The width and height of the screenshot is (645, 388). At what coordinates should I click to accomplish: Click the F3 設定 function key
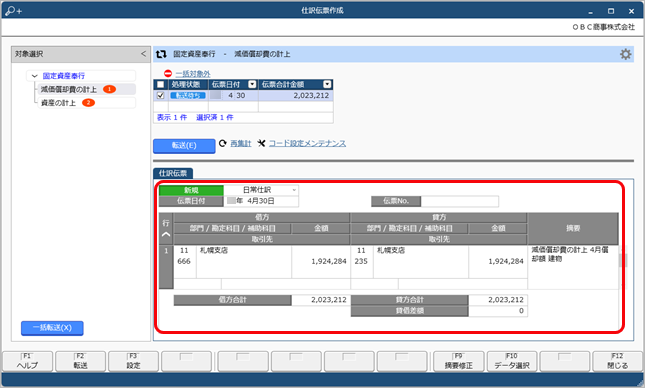[x=133, y=361]
